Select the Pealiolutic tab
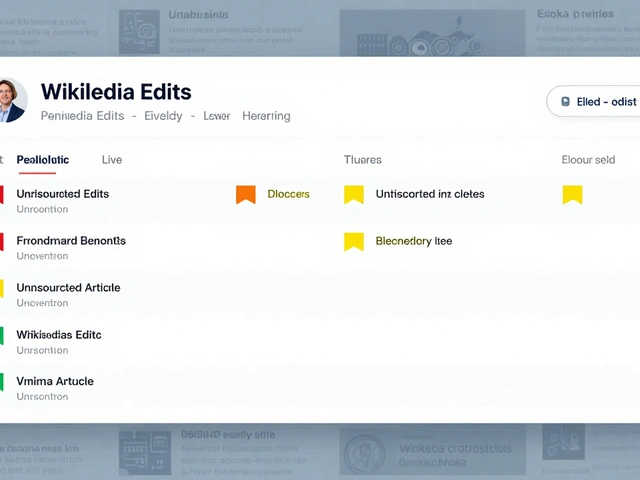The height and width of the screenshot is (480, 640). pyautogui.click(x=42, y=160)
